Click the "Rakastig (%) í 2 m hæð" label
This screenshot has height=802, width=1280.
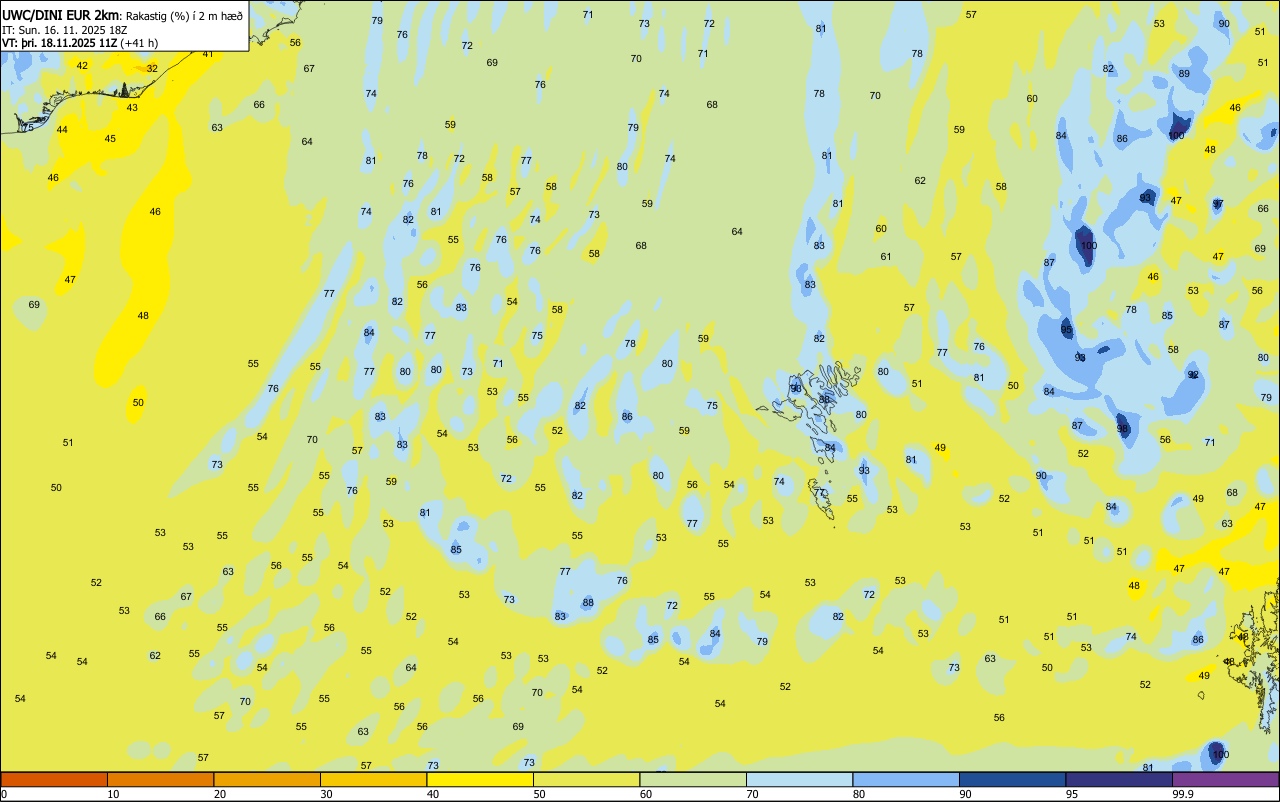(184, 16)
